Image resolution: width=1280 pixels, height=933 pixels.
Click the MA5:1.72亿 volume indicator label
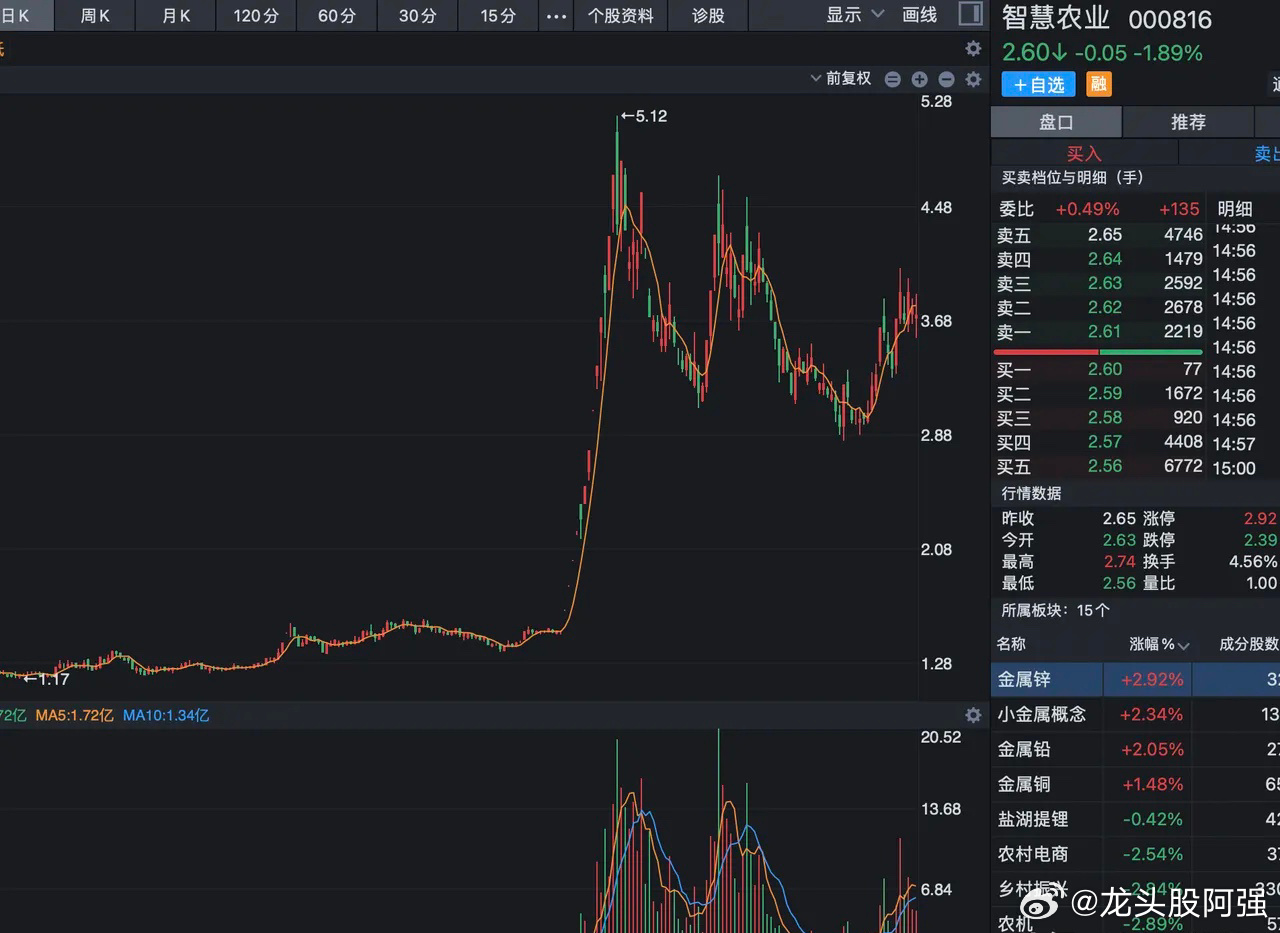coord(73,715)
